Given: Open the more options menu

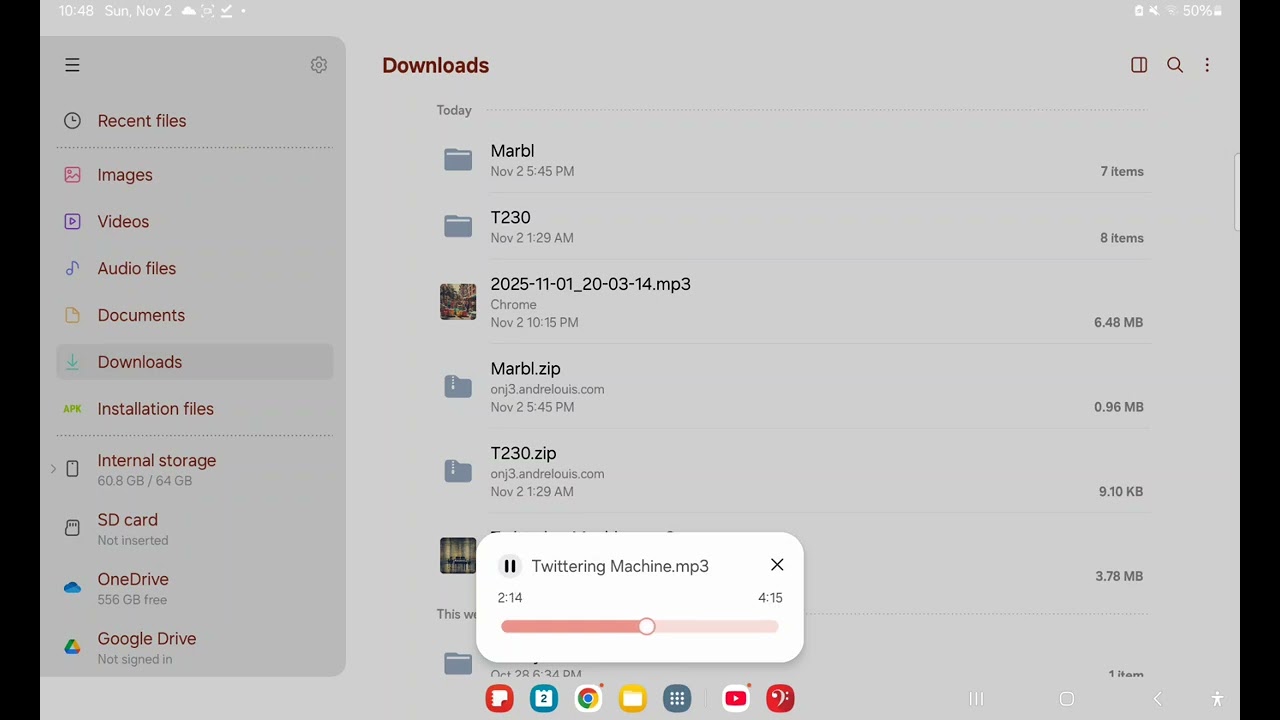Looking at the screenshot, I should click(x=1207, y=65).
